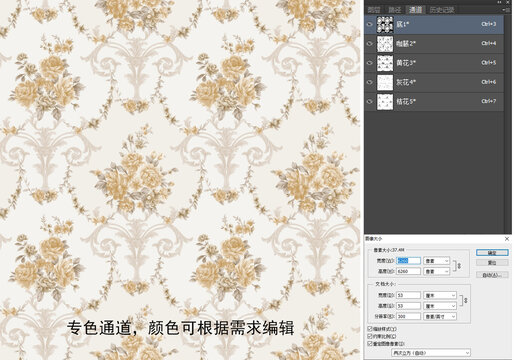Select the 底1 spot channel name

(x=403, y=24)
